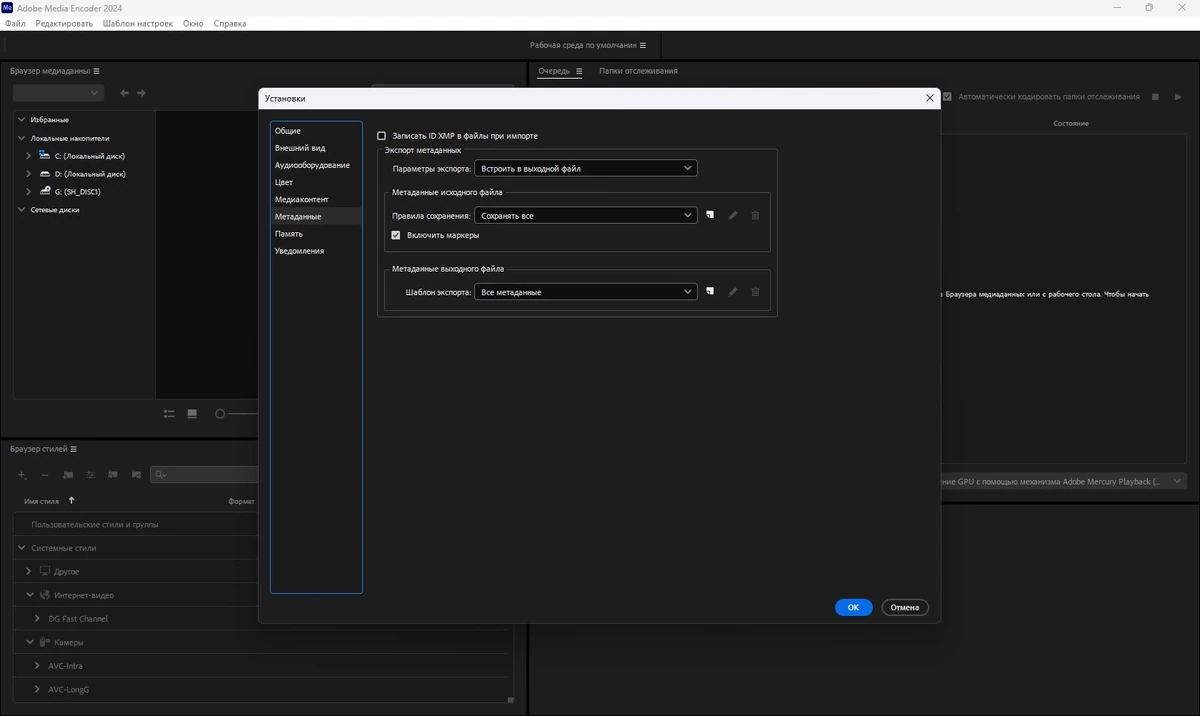
Task: Open the path dropdown in Браузер медиаданных
Action: click(x=58, y=93)
